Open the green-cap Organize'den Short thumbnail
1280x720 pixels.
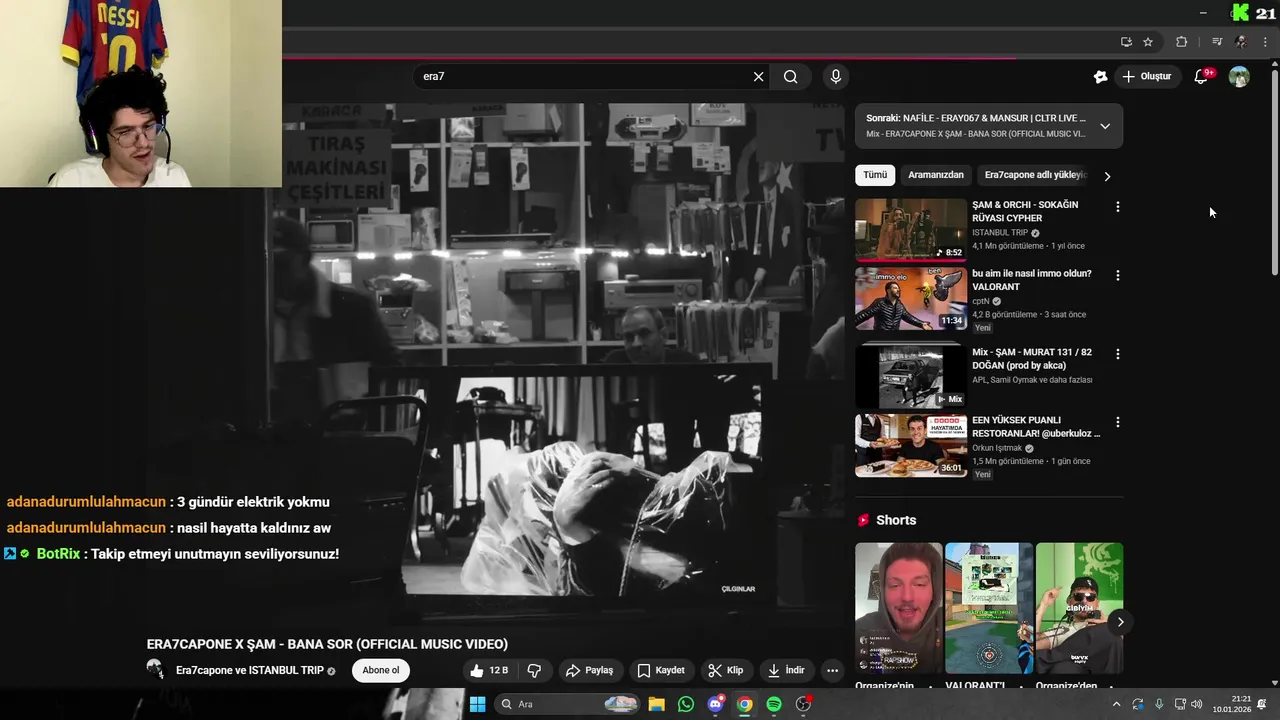coord(1079,608)
